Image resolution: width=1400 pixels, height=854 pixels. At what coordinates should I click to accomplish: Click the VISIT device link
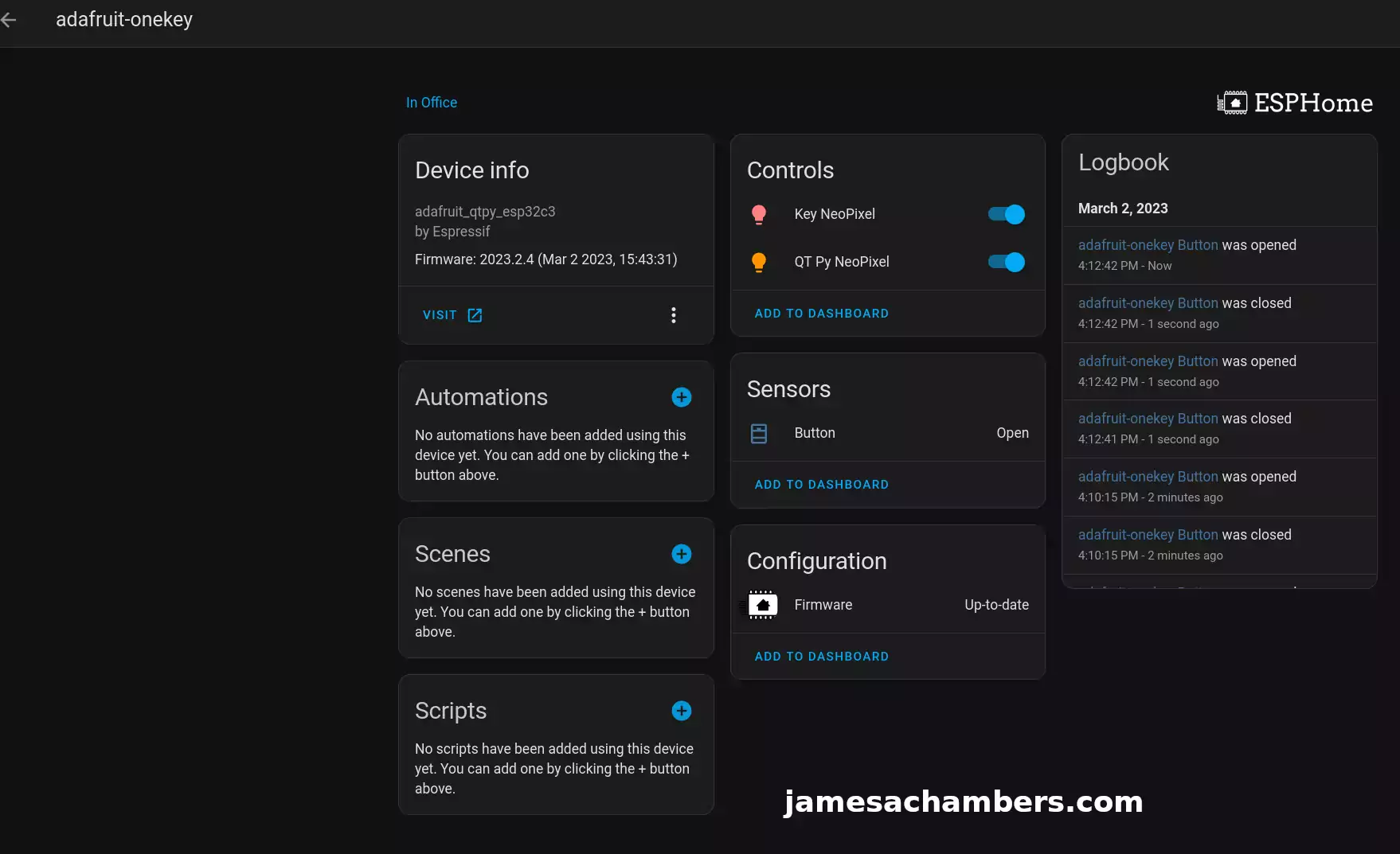coord(440,315)
